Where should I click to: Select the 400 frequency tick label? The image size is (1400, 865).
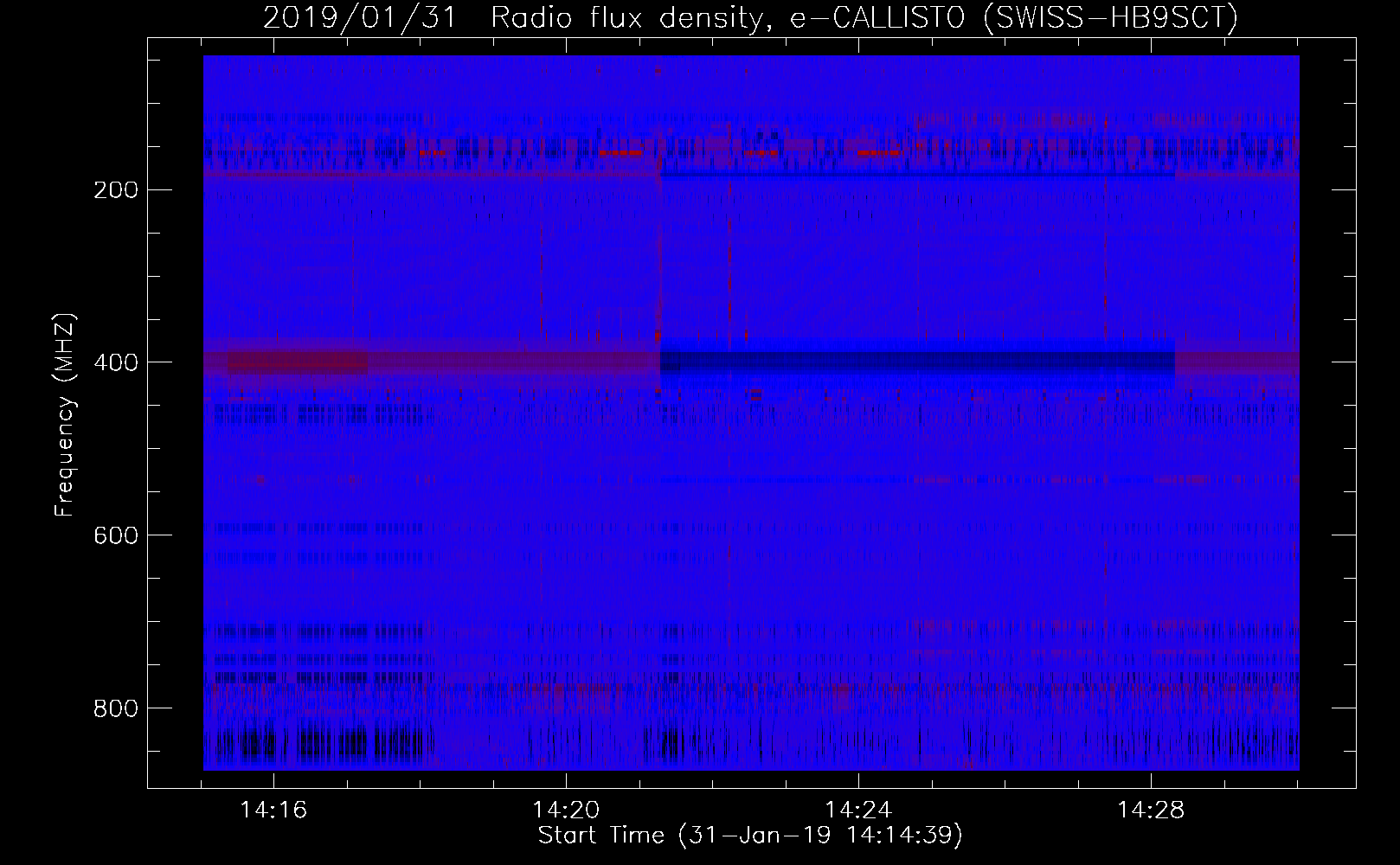115,362
